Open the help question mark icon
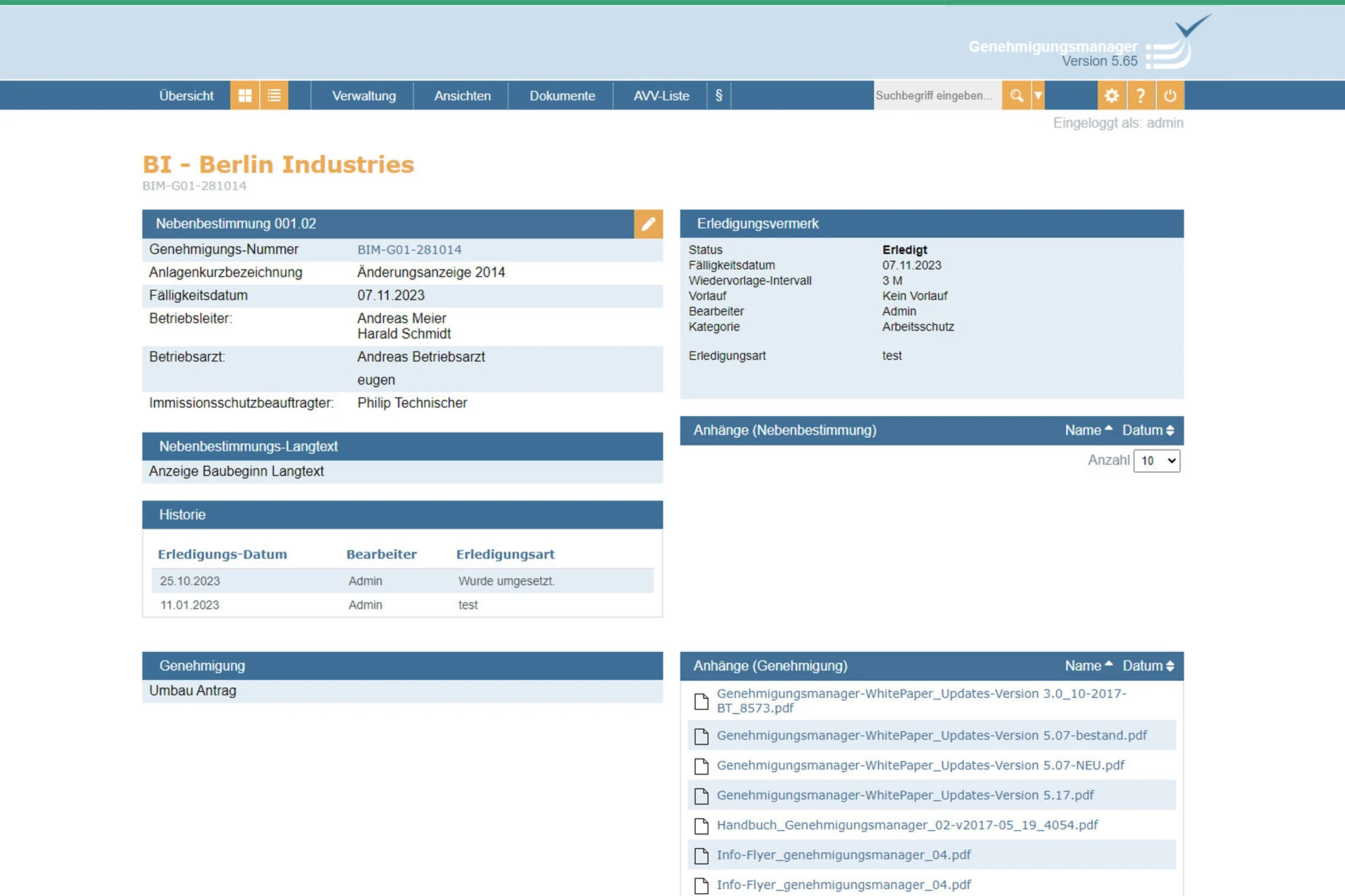Image resolution: width=1345 pixels, height=896 pixels. point(1140,96)
